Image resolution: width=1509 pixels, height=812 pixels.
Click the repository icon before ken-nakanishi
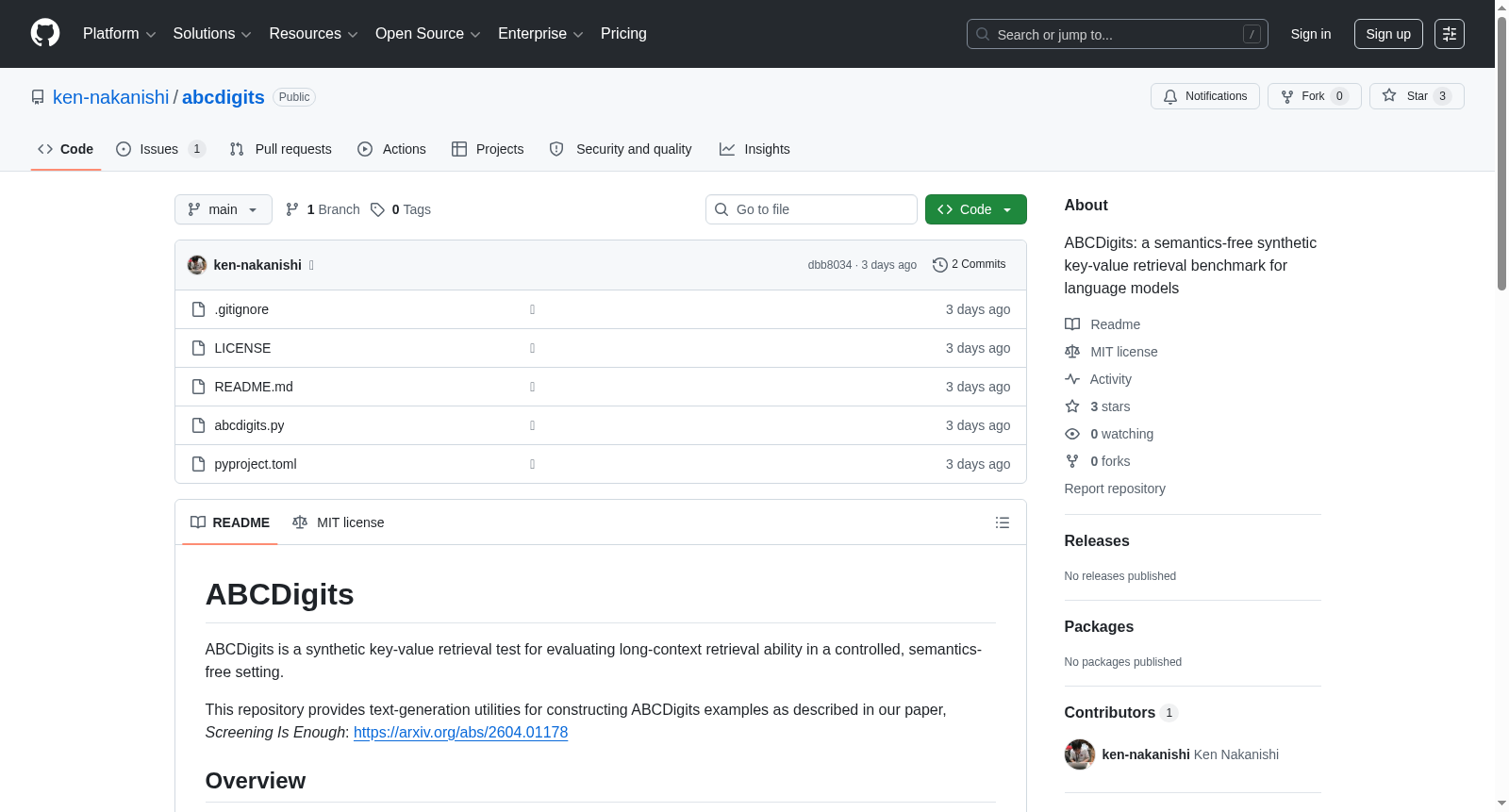[38, 97]
